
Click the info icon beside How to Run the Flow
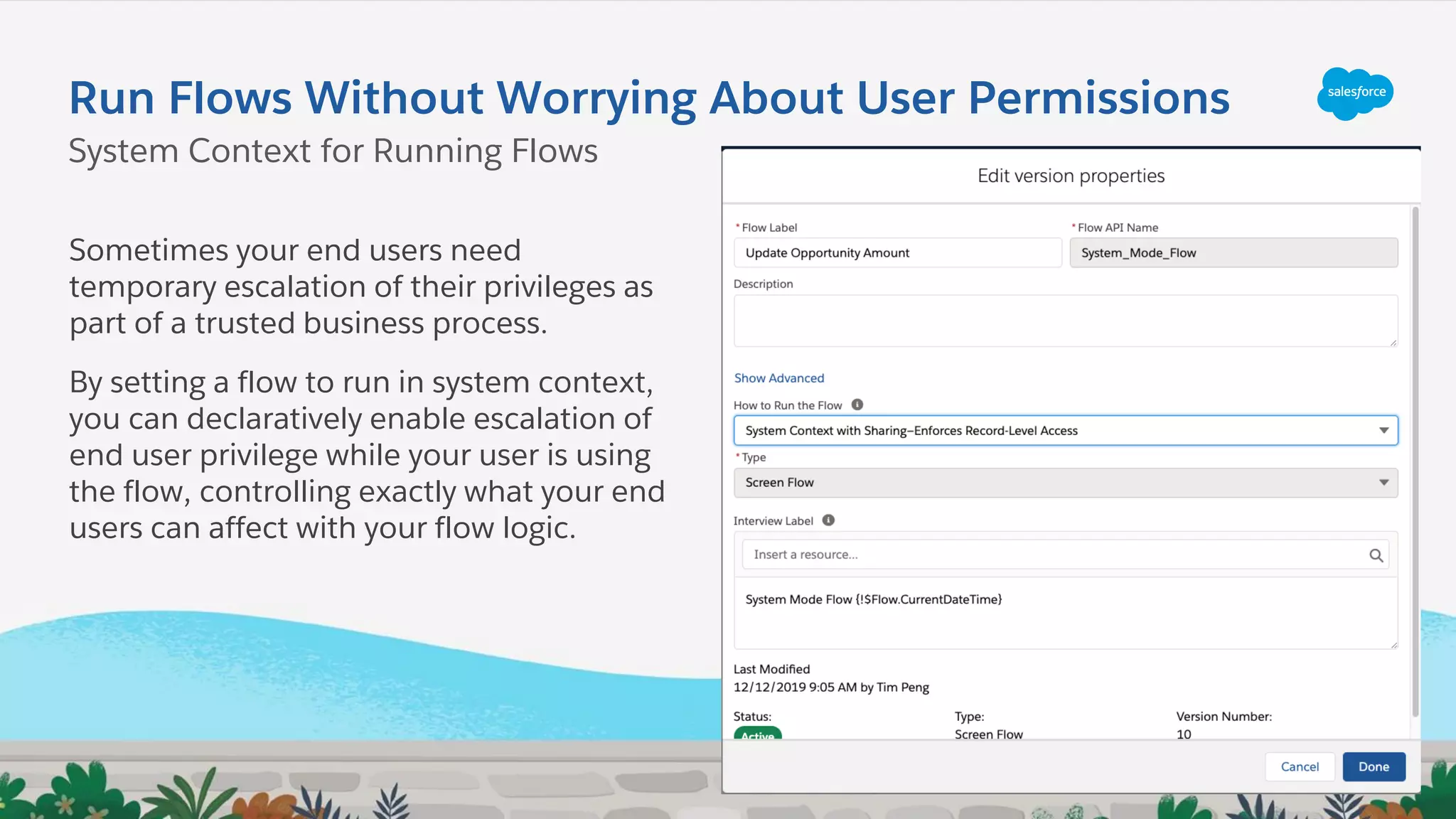tap(857, 405)
